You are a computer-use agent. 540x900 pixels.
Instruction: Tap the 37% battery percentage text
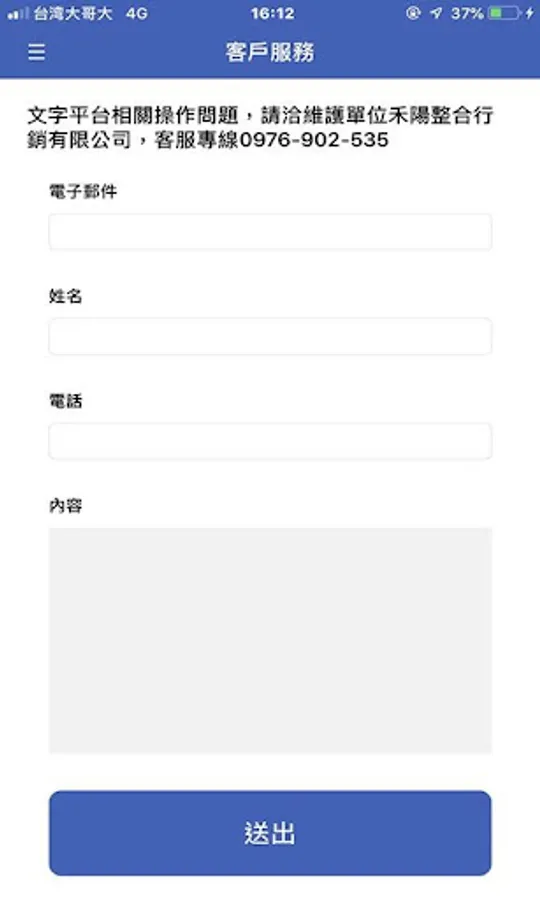coord(467,13)
